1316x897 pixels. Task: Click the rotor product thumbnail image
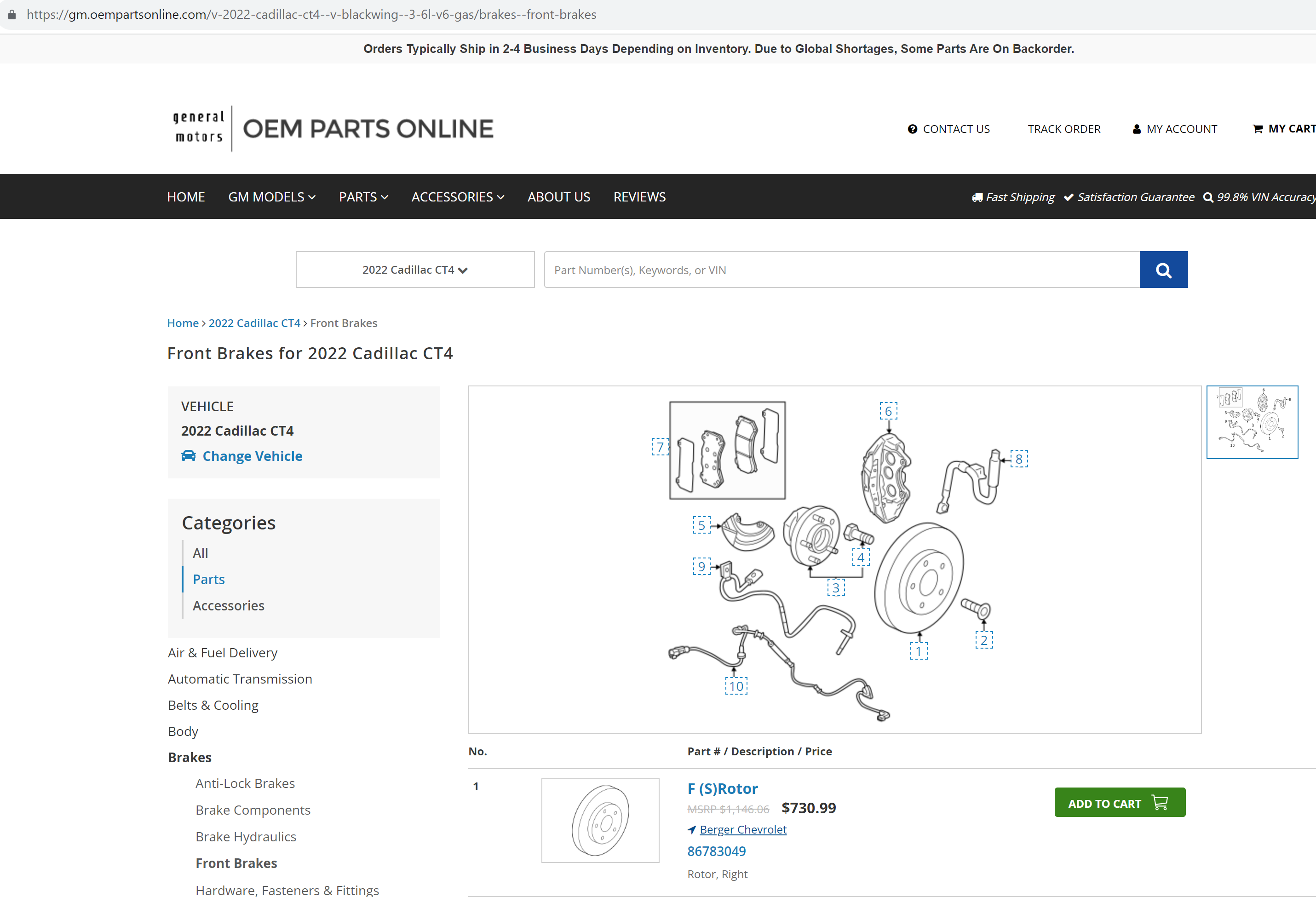pos(600,820)
